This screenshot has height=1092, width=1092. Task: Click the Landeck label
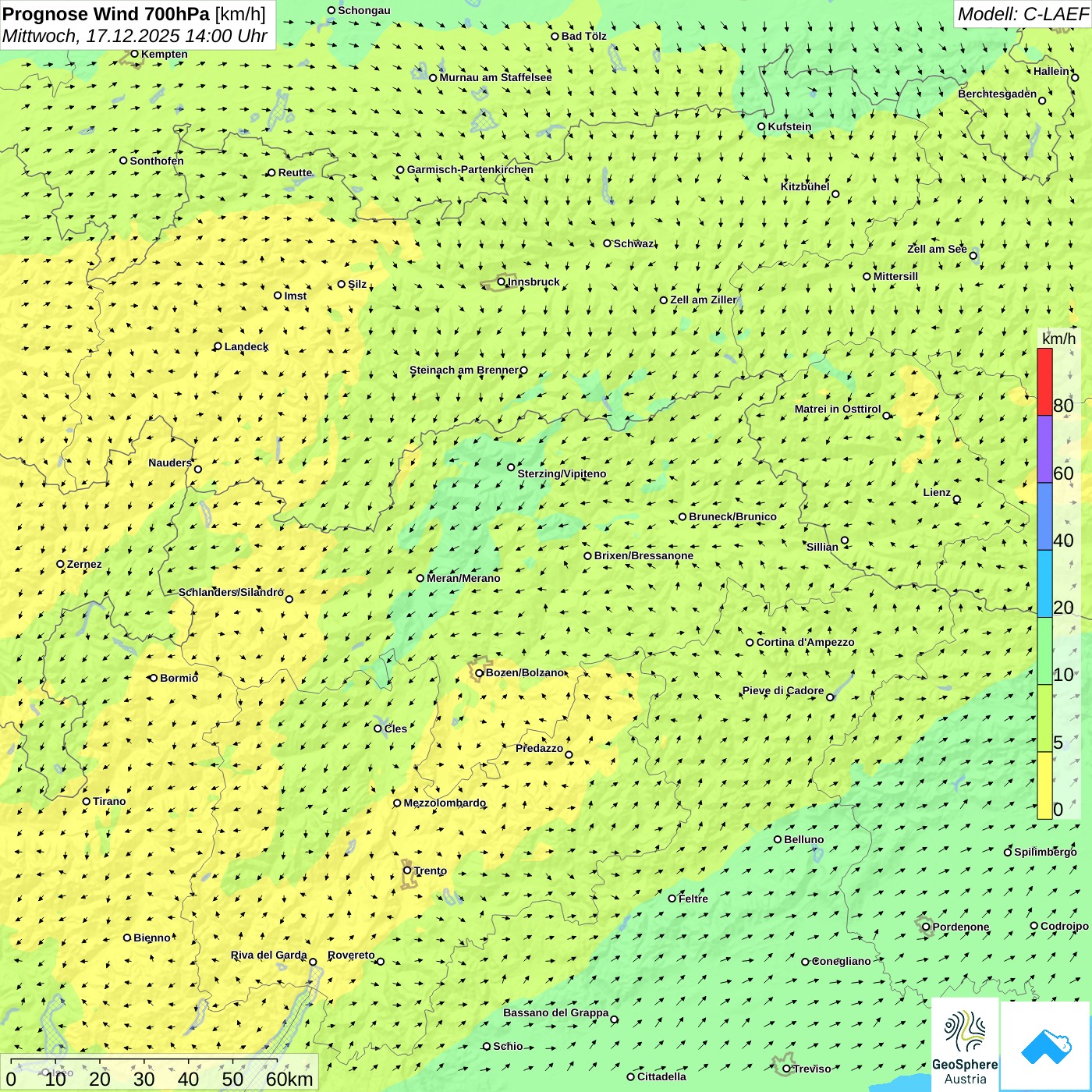click(x=246, y=346)
